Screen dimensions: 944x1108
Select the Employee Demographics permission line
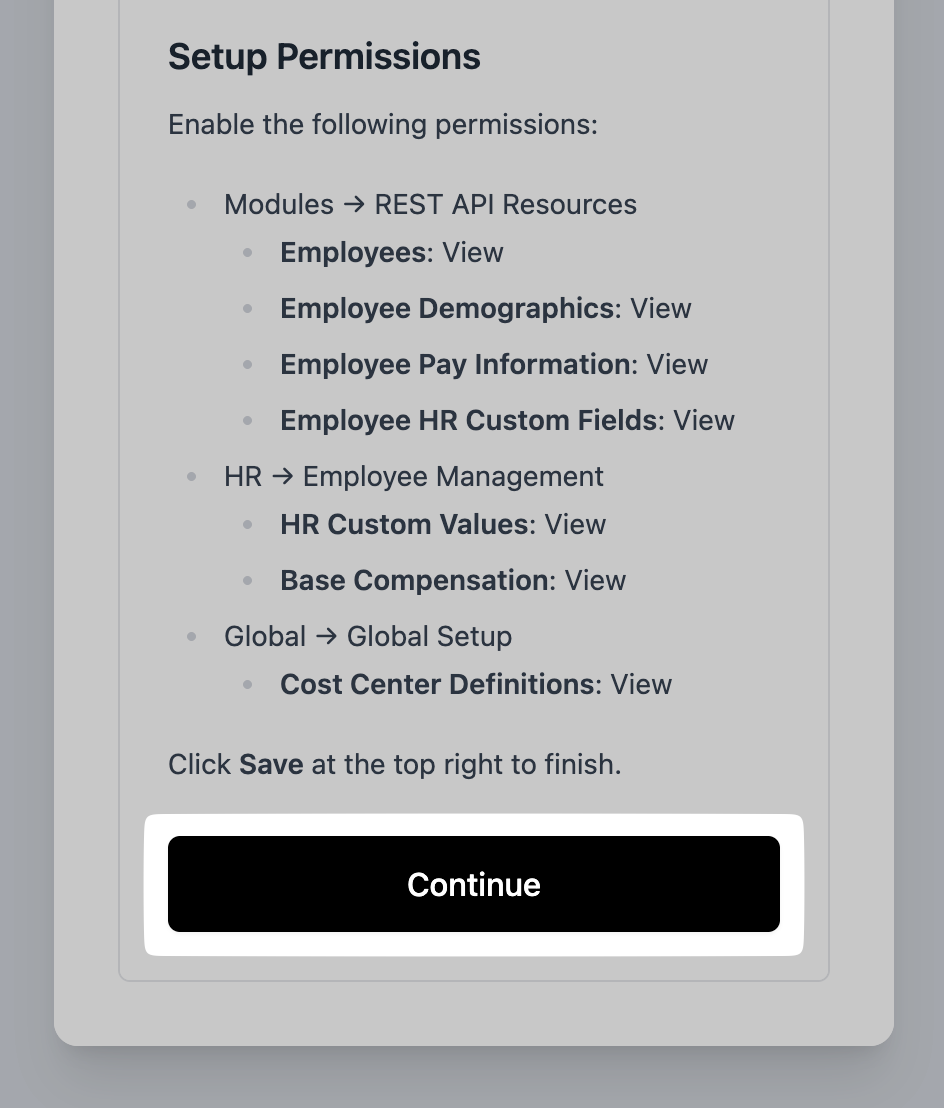(485, 309)
